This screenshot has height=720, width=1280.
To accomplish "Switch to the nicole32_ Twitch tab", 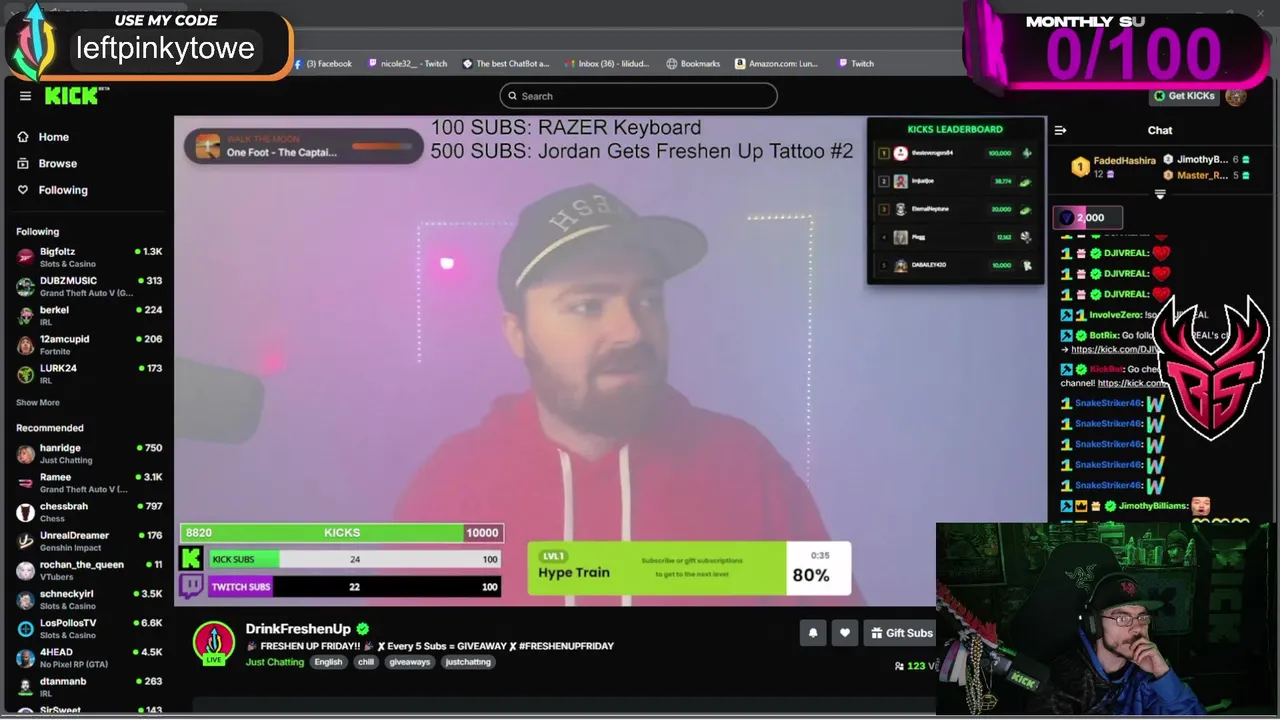I will (407, 63).
